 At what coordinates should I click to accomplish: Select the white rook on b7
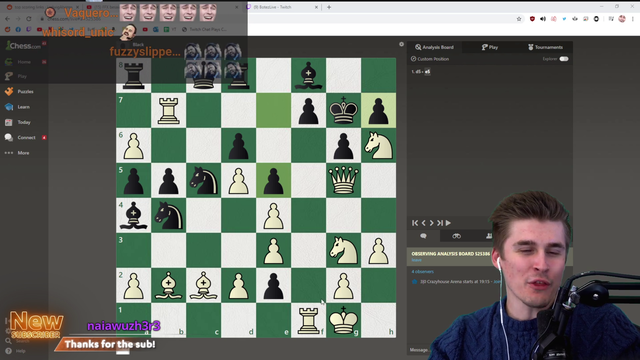coord(169,110)
